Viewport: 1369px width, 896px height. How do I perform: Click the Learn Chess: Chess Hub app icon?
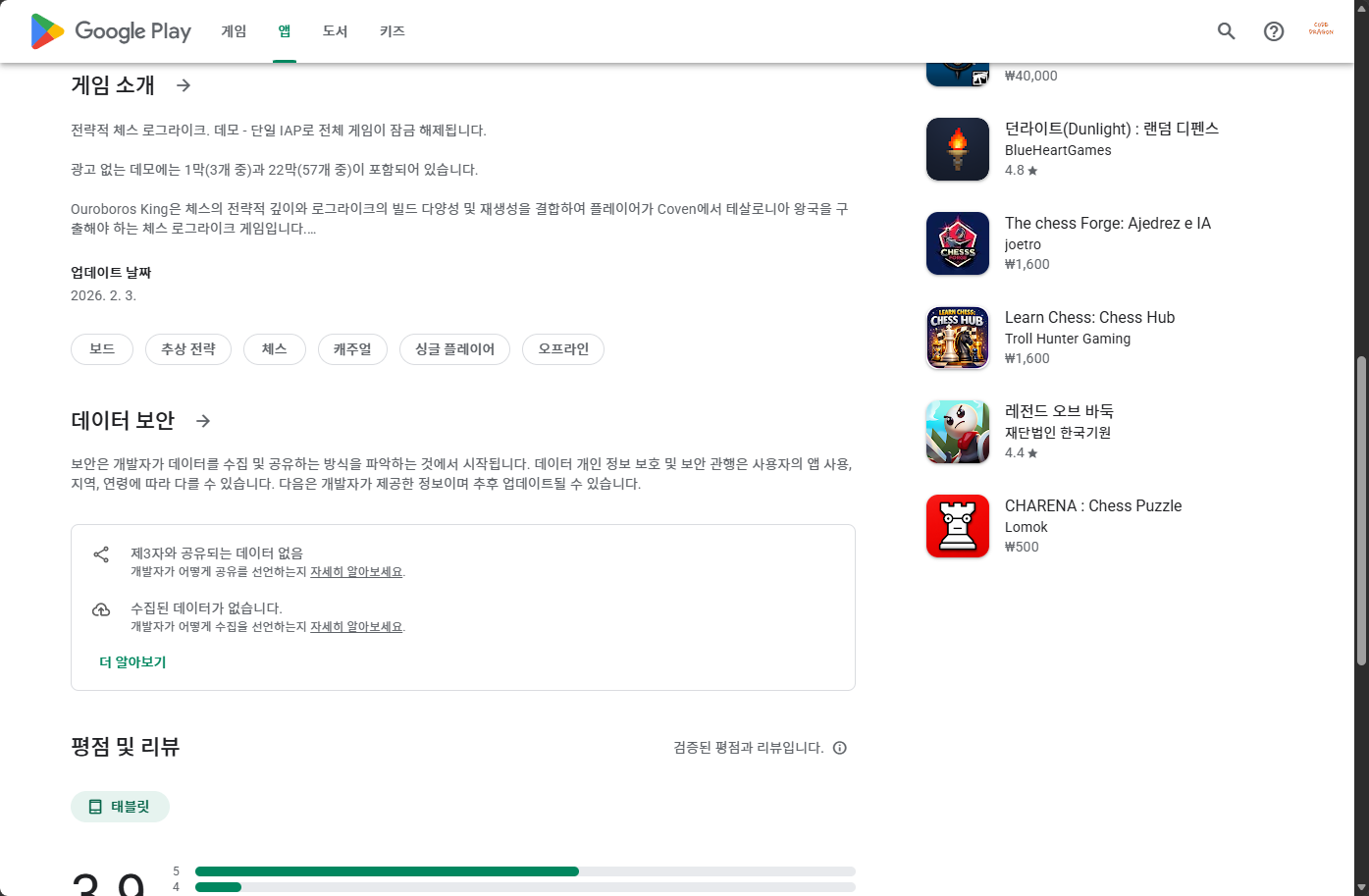click(958, 338)
